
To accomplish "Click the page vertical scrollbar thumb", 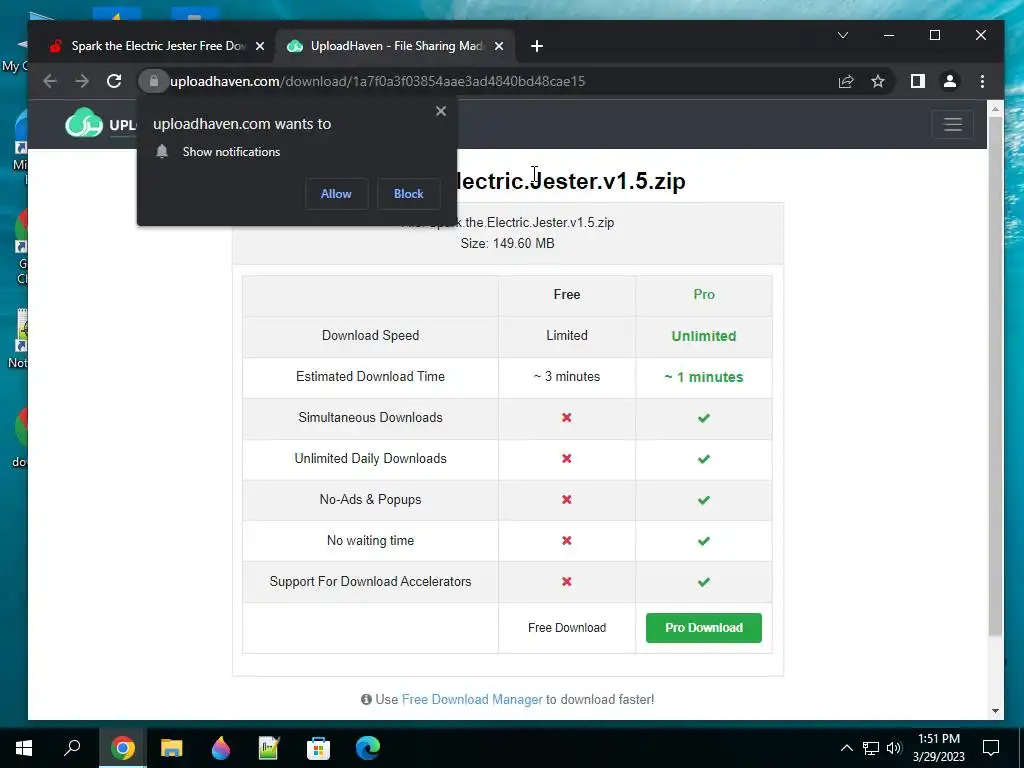I will tap(995, 376).
